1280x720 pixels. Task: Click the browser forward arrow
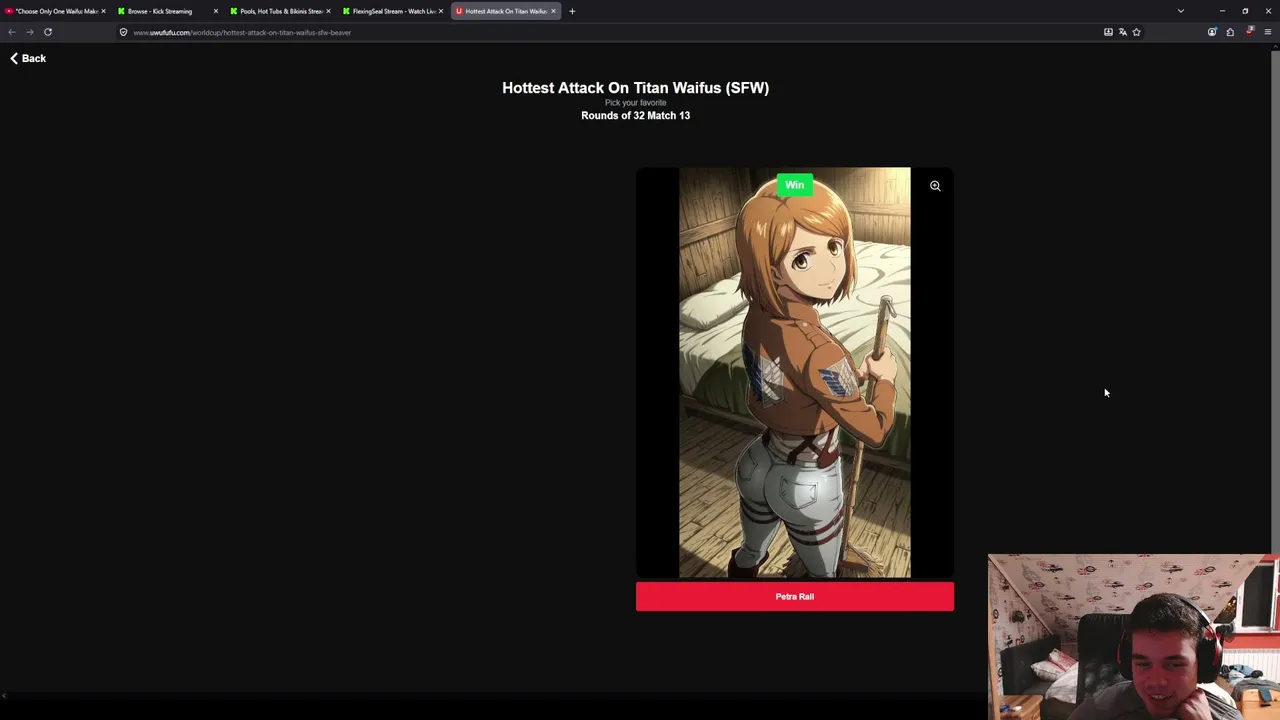coord(29,32)
